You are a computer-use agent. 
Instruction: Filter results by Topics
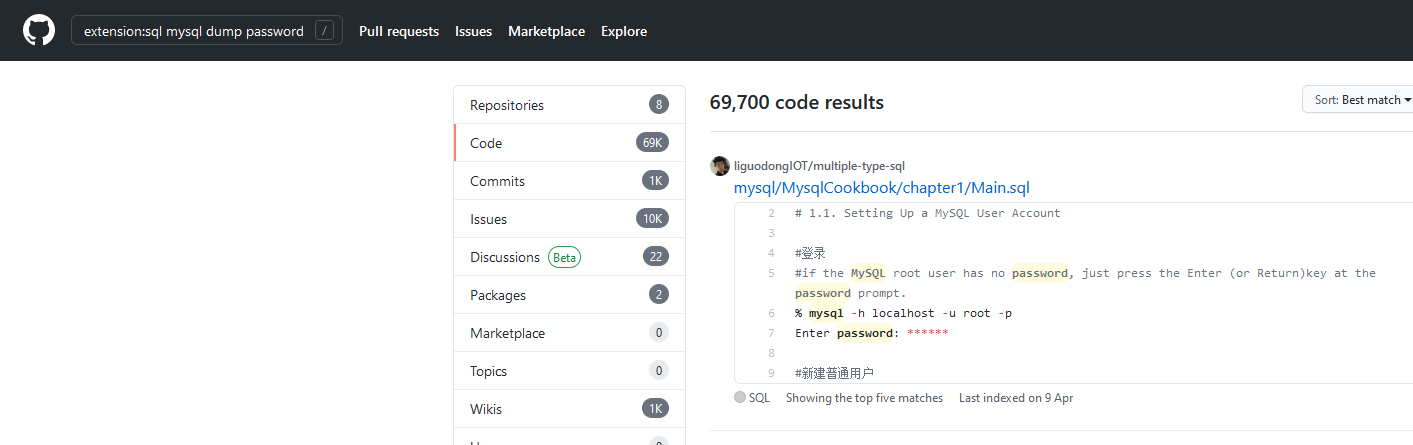click(569, 371)
